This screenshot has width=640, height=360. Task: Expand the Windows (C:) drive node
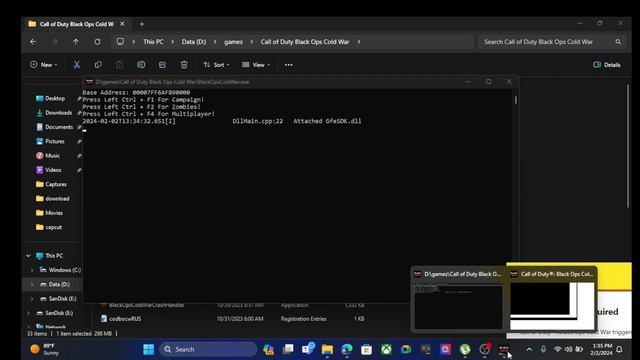[32, 270]
